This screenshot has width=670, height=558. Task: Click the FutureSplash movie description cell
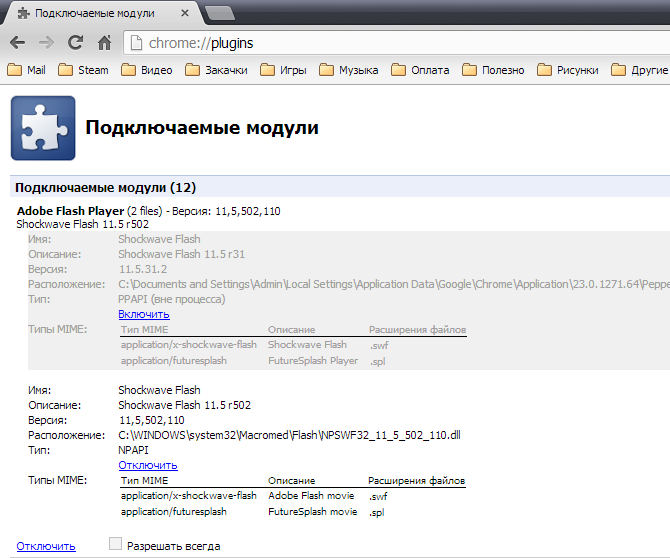(312, 511)
